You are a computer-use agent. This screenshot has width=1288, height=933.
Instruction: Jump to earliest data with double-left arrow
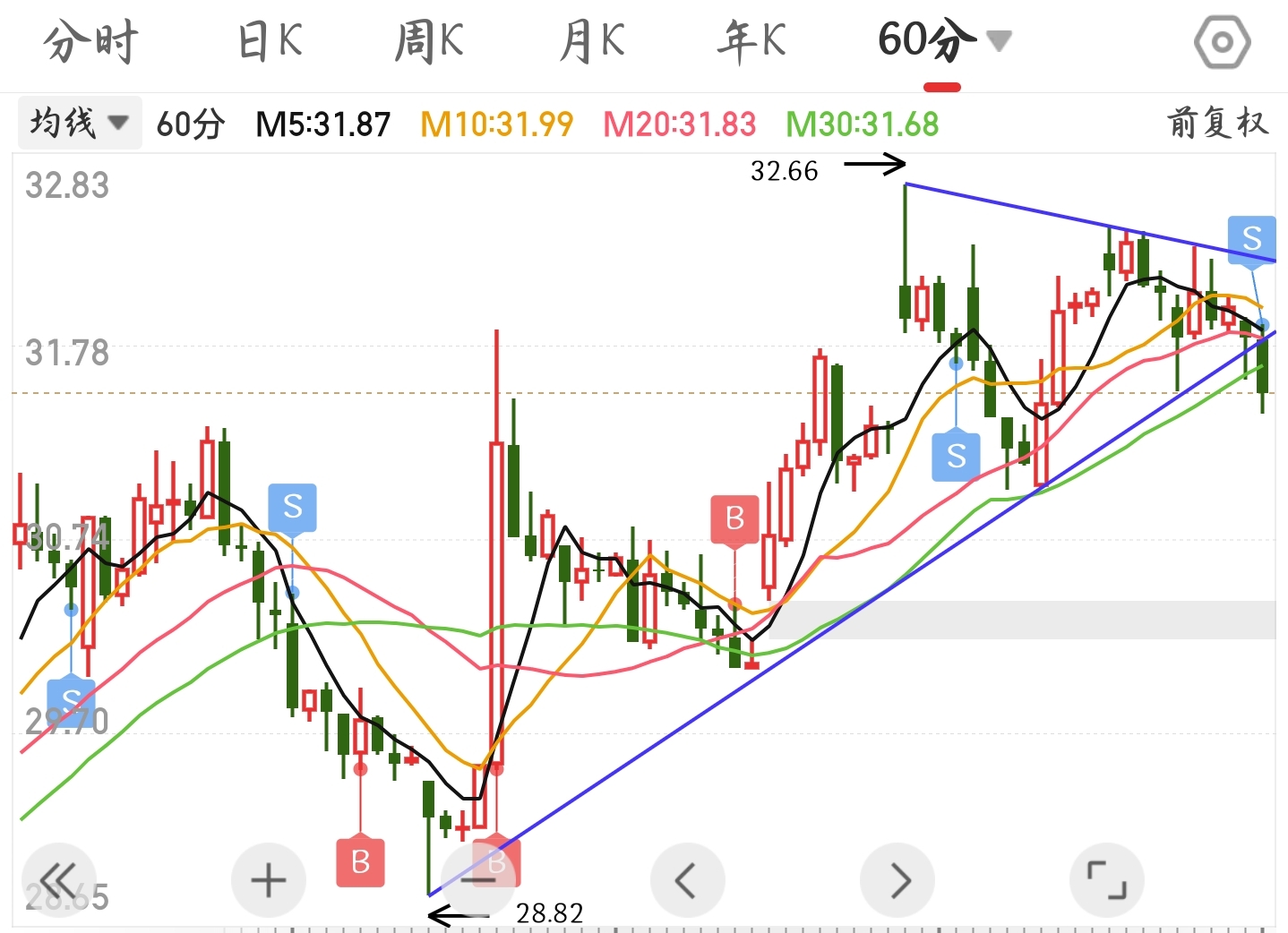pyautogui.click(x=58, y=881)
